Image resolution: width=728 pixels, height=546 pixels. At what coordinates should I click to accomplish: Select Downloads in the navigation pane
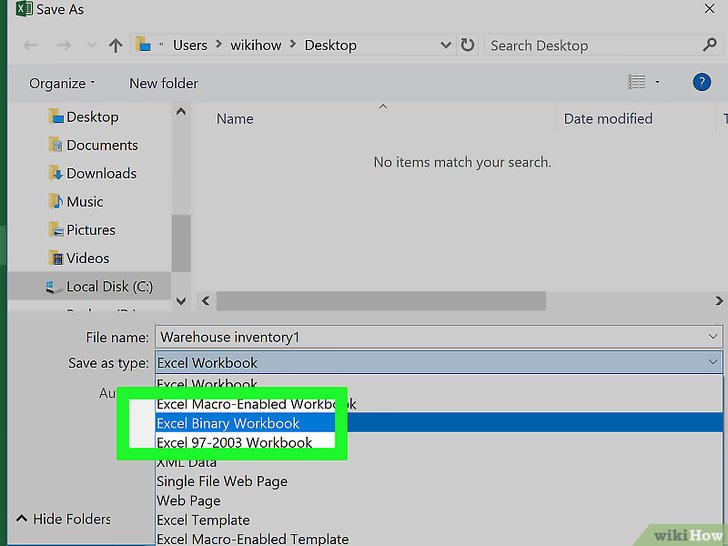coord(92,174)
